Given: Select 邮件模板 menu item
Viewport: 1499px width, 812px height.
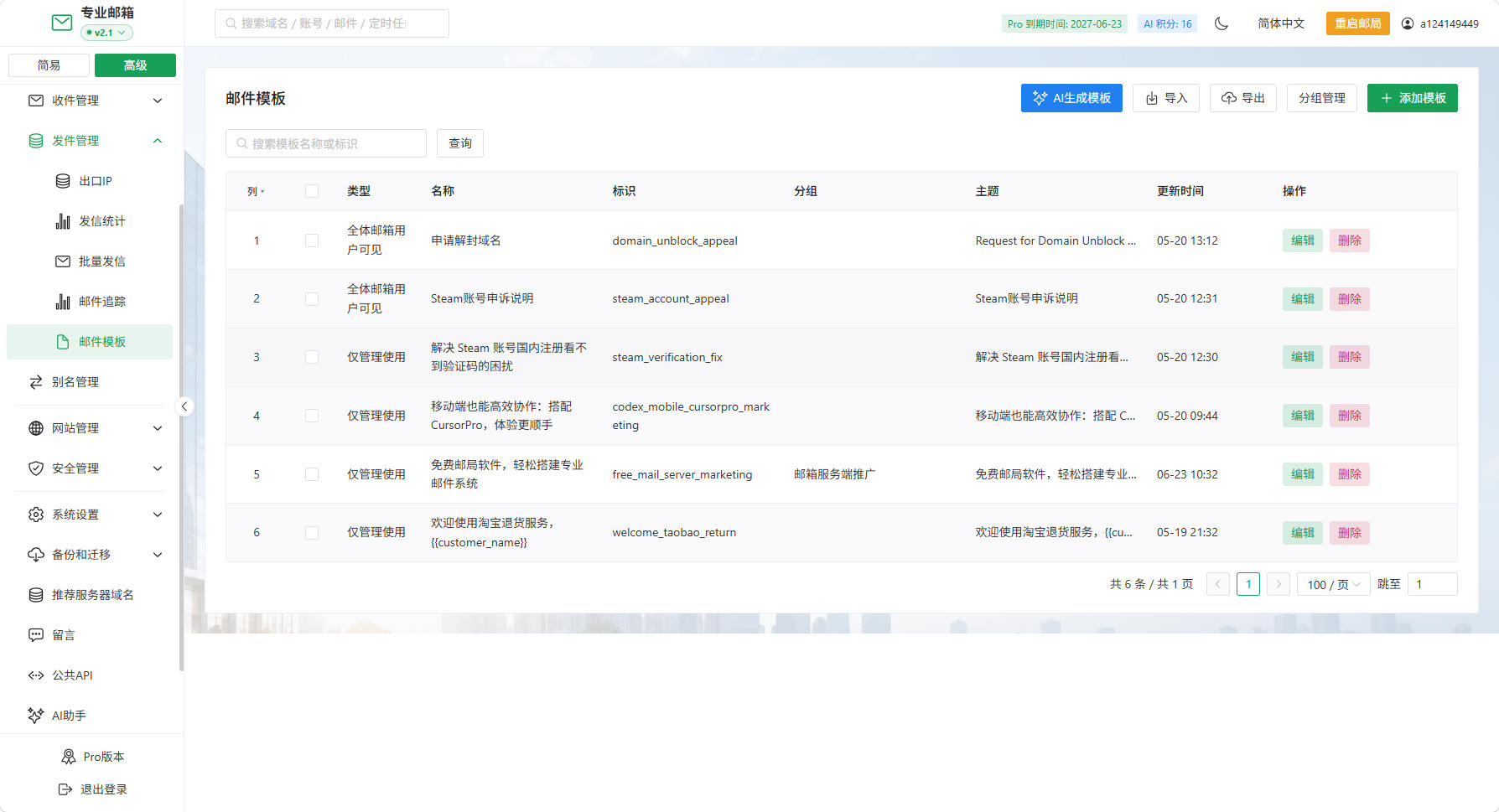Looking at the screenshot, I should coord(90,342).
